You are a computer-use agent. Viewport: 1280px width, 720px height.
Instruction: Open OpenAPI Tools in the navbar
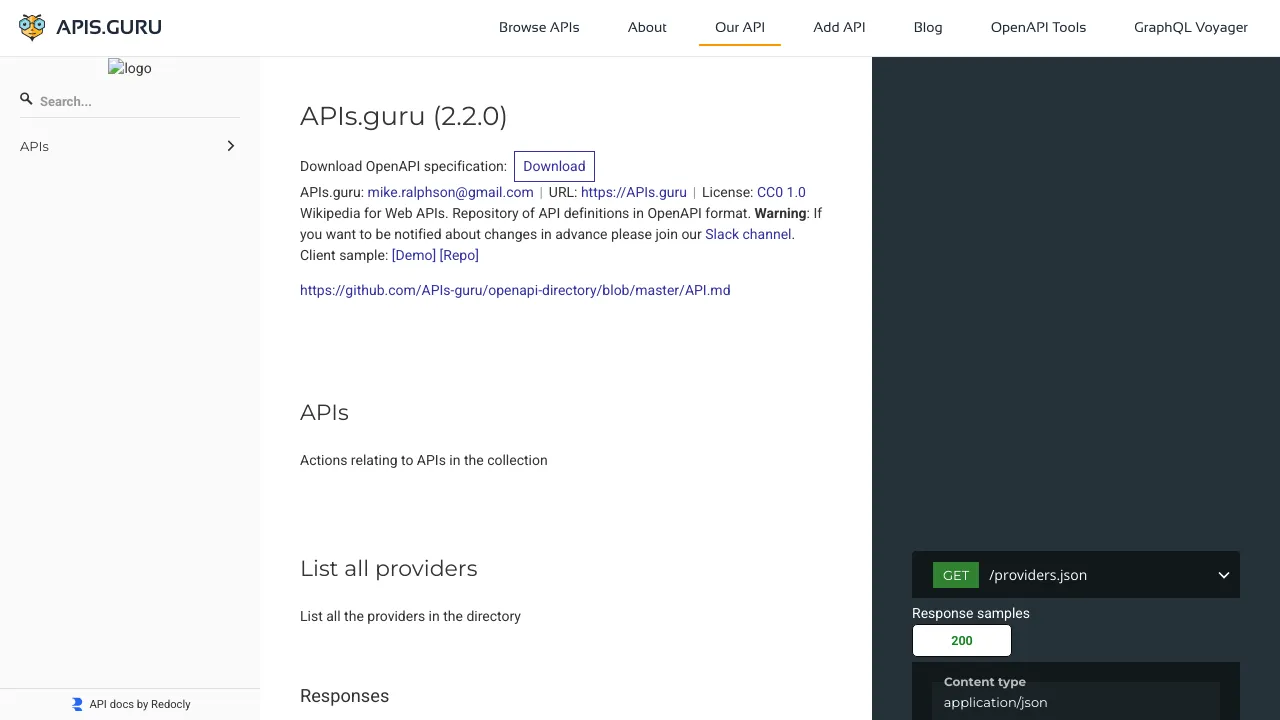tap(1038, 27)
